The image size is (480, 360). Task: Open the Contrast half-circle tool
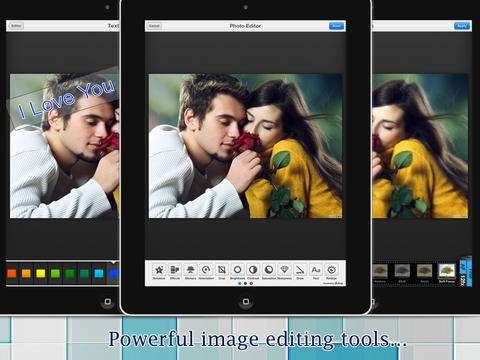[253, 271]
